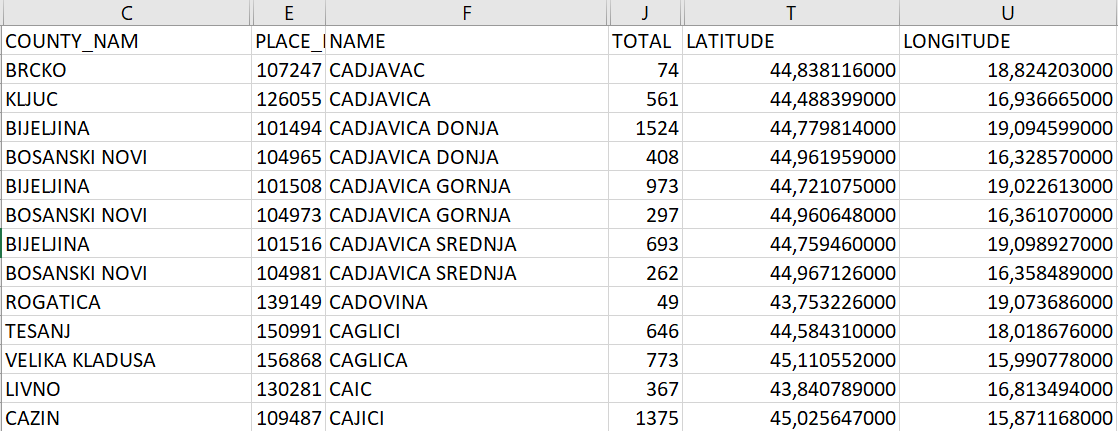
Task: Select the cell containing CADJAVAC
Action: [x=466, y=70]
